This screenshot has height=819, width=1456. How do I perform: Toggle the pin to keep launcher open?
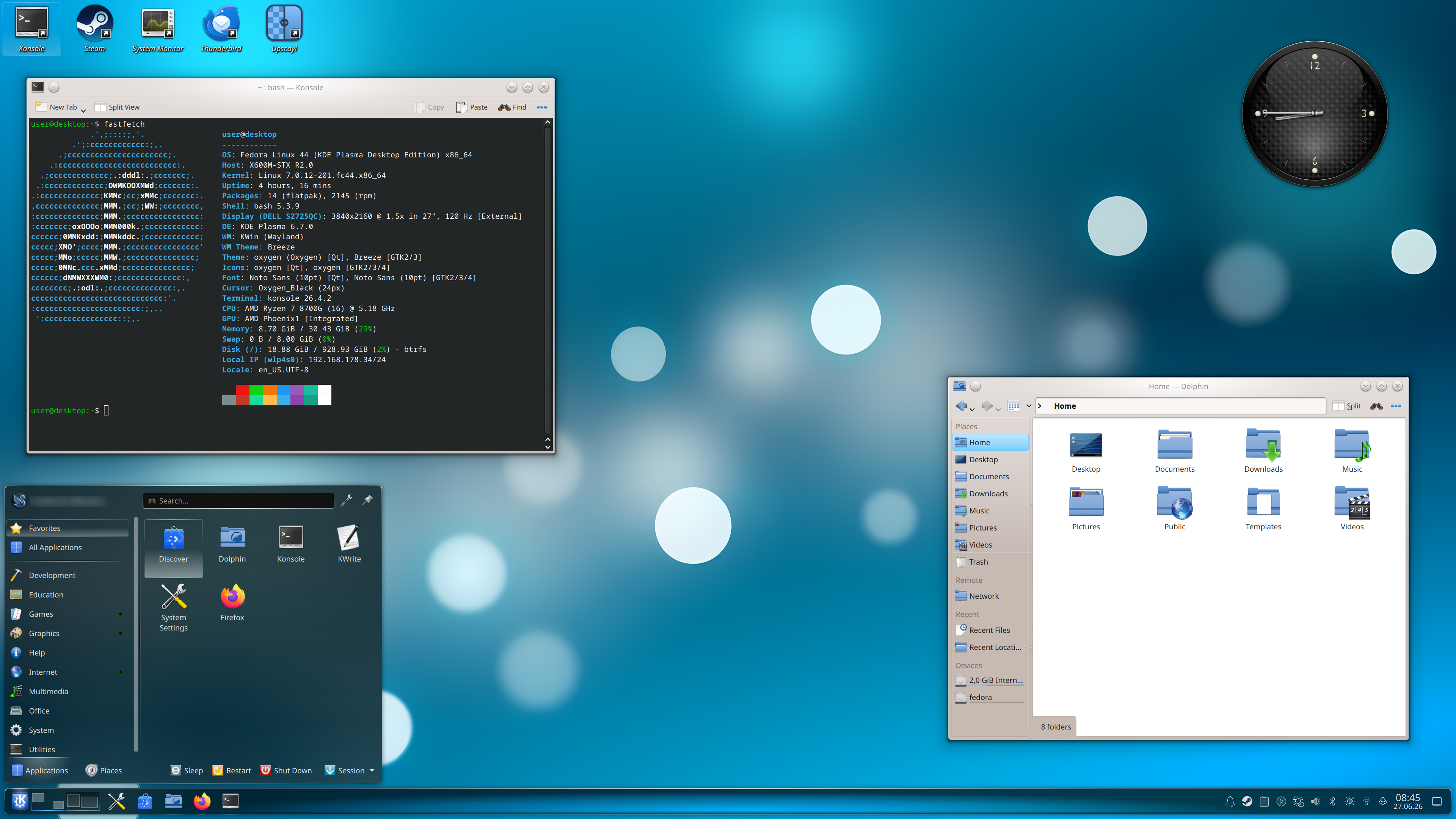[367, 500]
